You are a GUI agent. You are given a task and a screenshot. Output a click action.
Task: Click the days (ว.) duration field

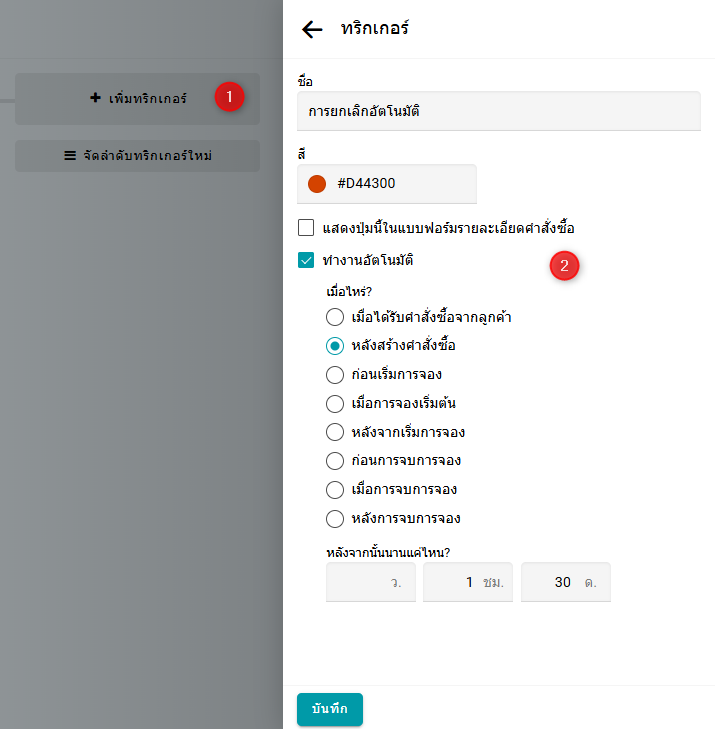[x=364, y=582]
